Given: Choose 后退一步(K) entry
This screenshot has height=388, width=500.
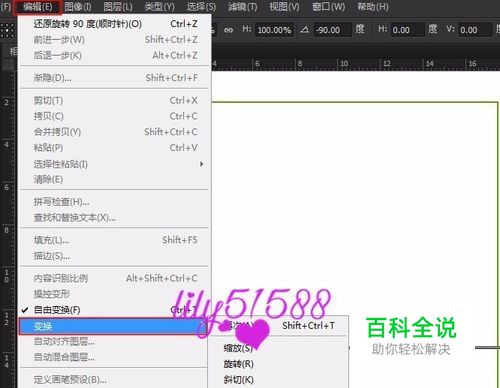Looking at the screenshot, I should [x=115, y=55].
